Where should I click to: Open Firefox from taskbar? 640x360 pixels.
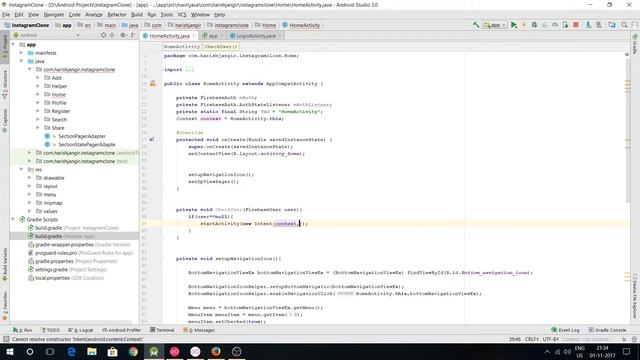pyautogui.click(x=216, y=351)
